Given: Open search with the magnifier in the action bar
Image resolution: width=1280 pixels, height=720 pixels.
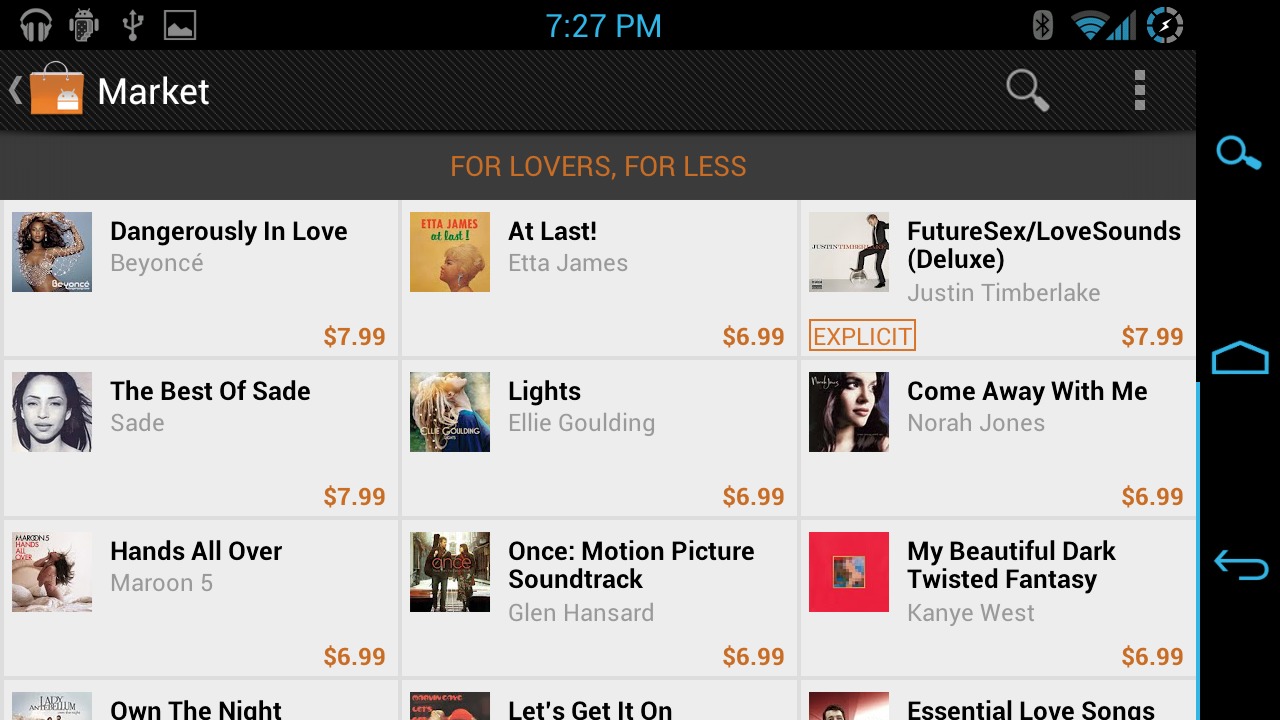Looking at the screenshot, I should tap(1027, 90).
